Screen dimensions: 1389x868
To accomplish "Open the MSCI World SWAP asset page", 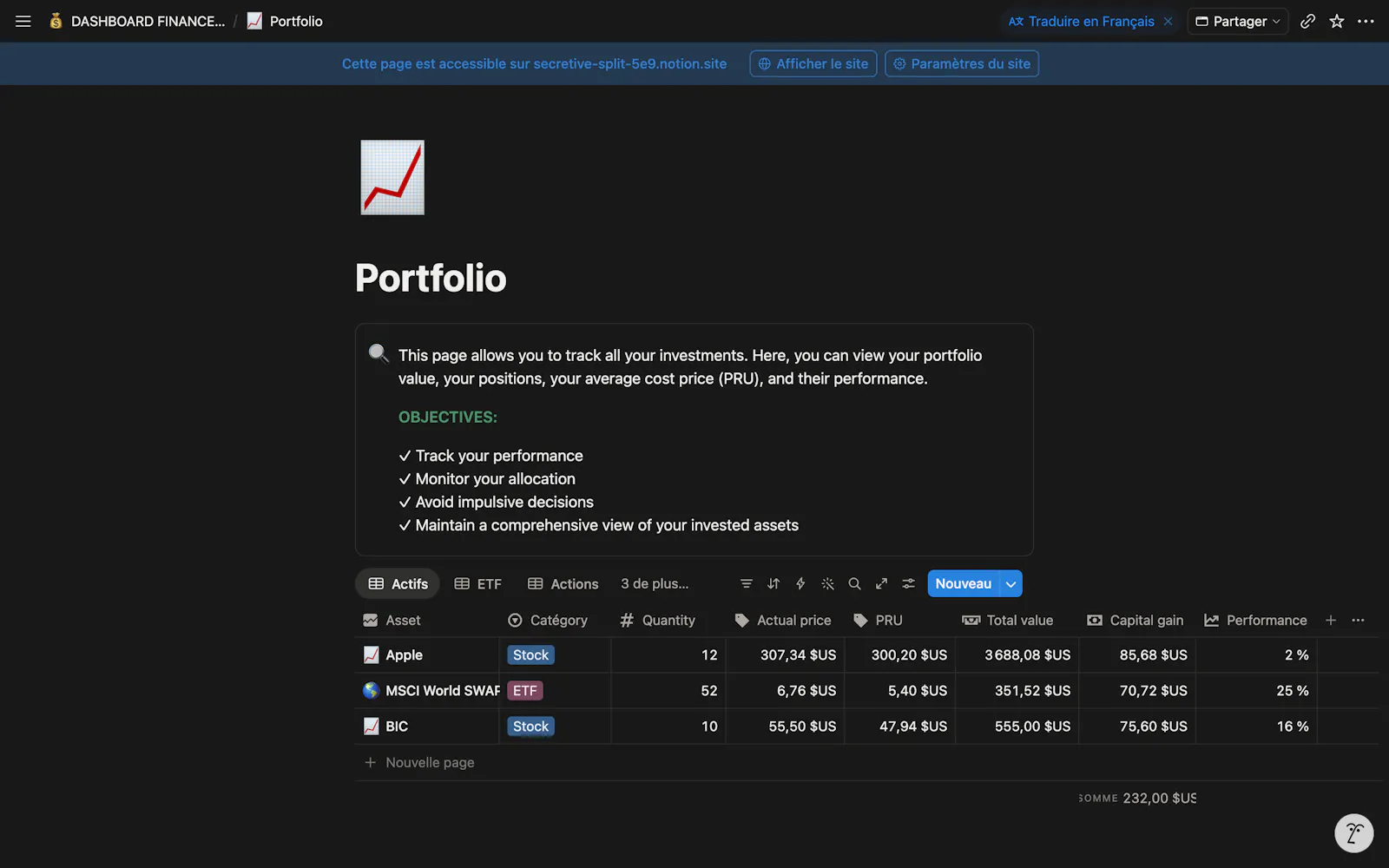I will click(443, 691).
